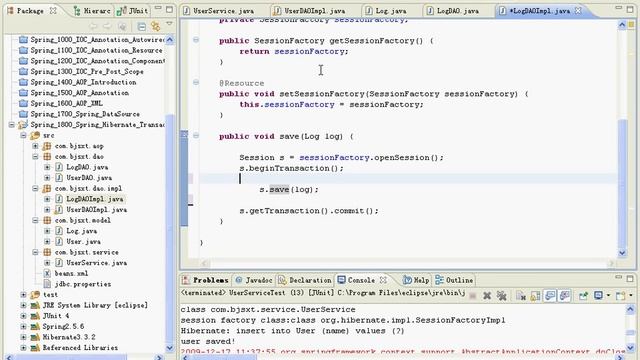
Task: Click the Up-level icon in Package Explorer toolbar
Action: 122,27
